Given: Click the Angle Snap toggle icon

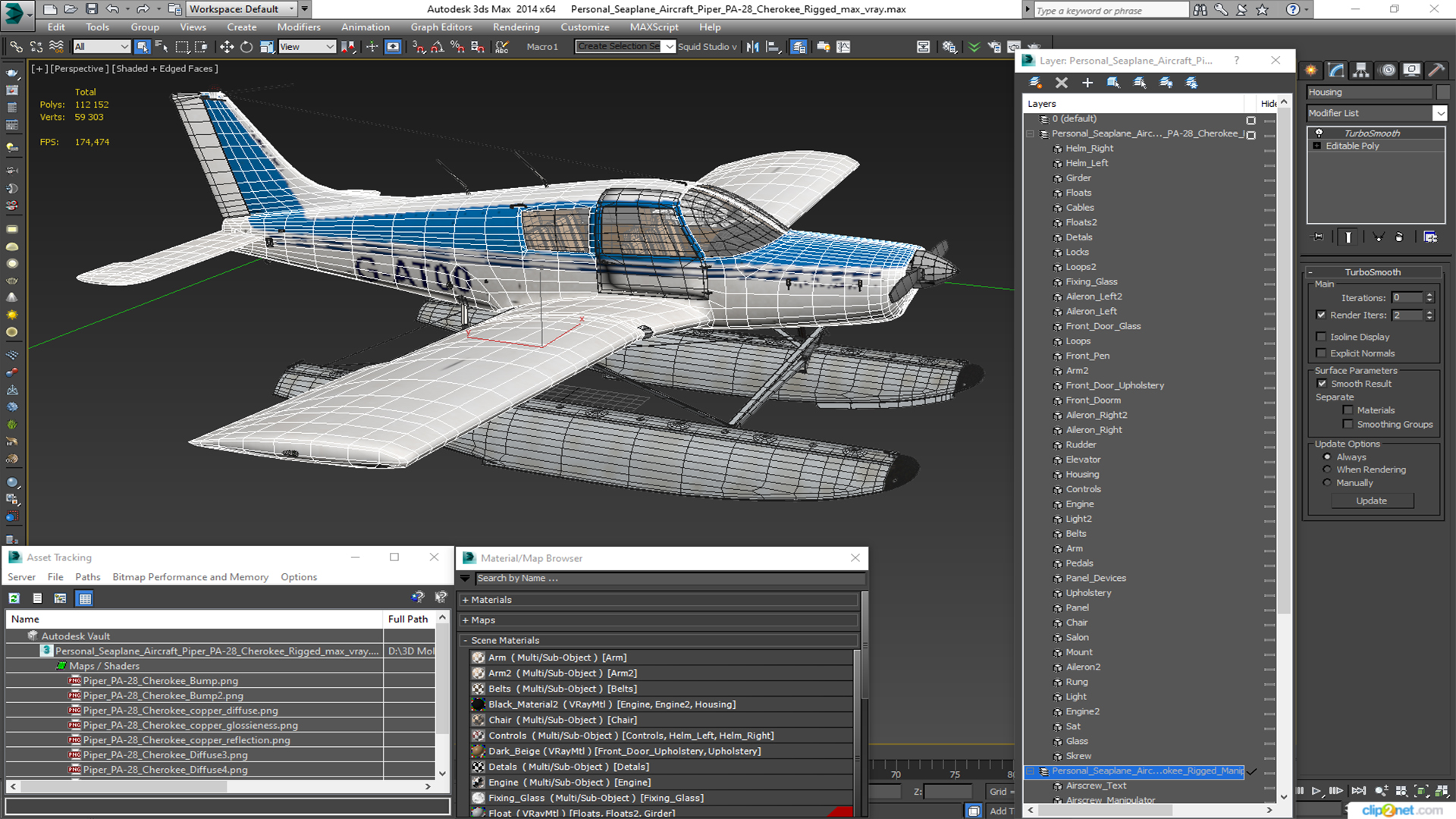Looking at the screenshot, I should click(x=437, y=47).
